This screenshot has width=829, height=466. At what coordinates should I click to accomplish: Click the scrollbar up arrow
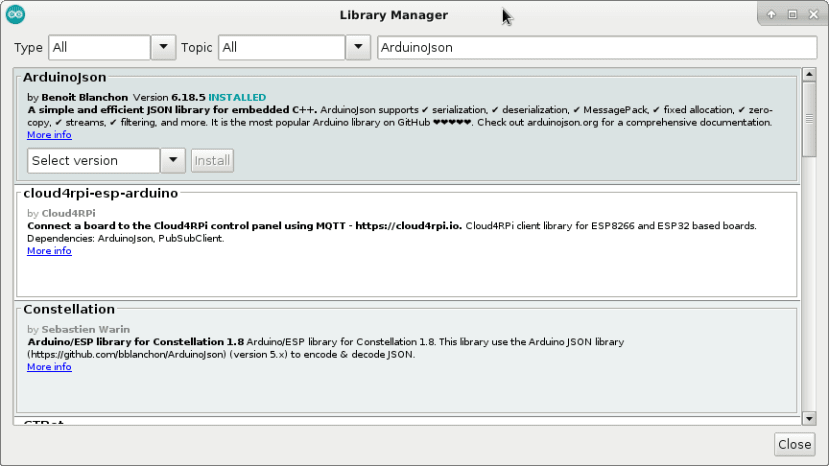[809, 75]
